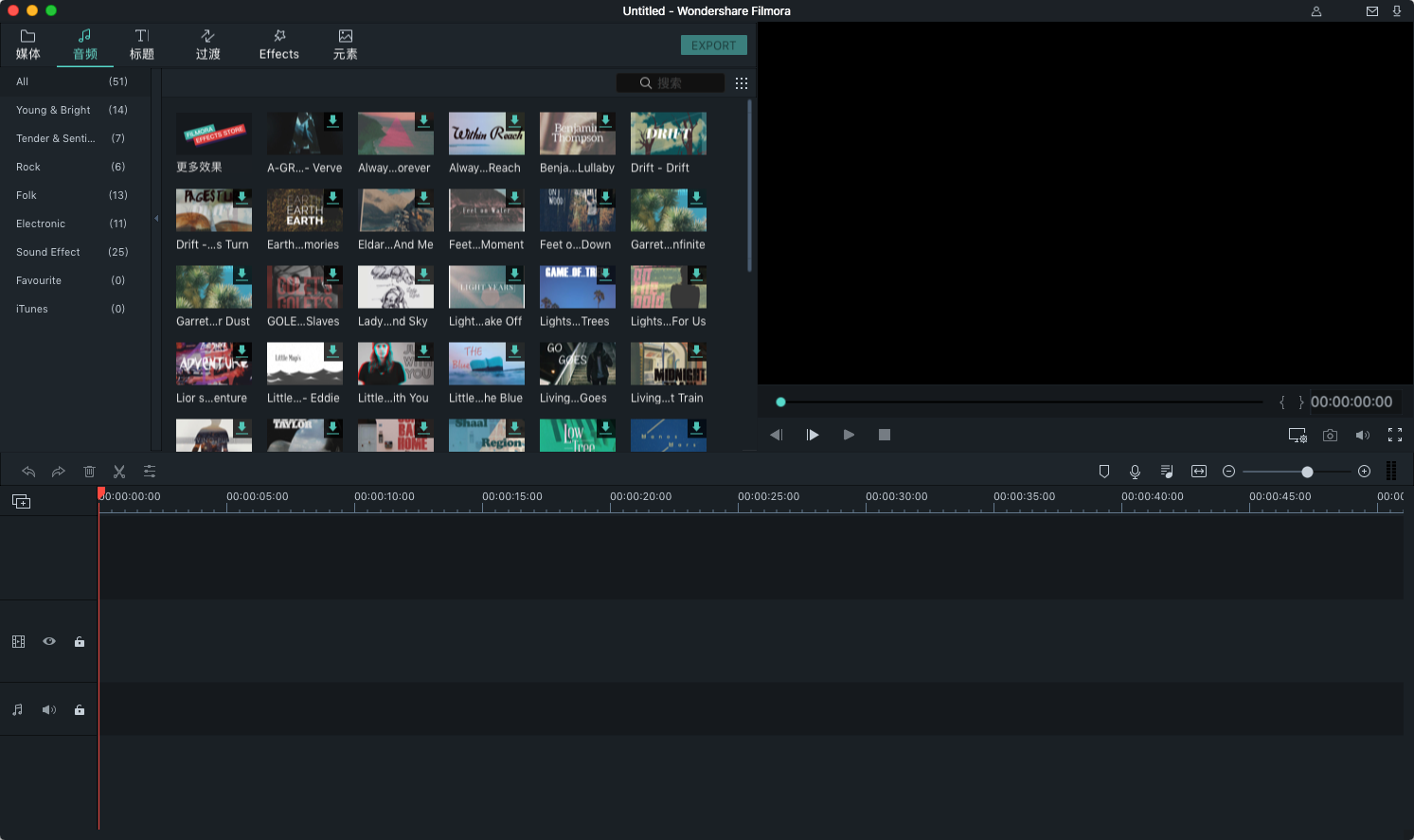
Task: Add a new track with the plus icon
Action: pos(21,501)
